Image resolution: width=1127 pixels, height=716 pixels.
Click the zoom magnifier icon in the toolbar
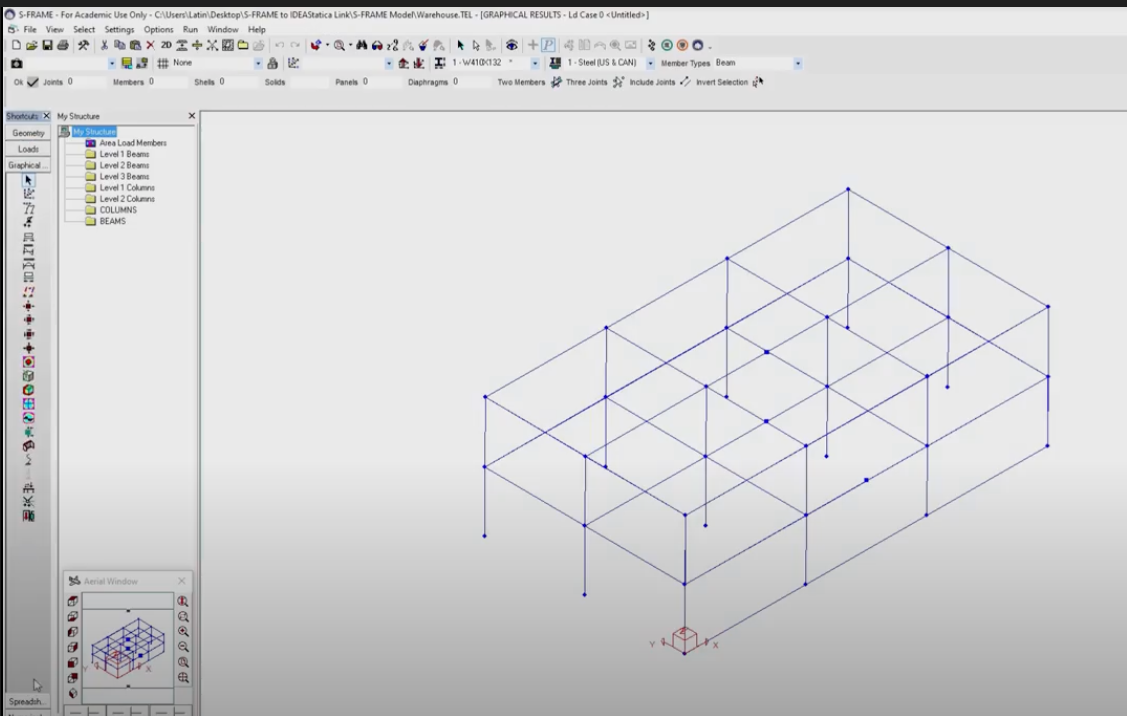tap(339, 45)
